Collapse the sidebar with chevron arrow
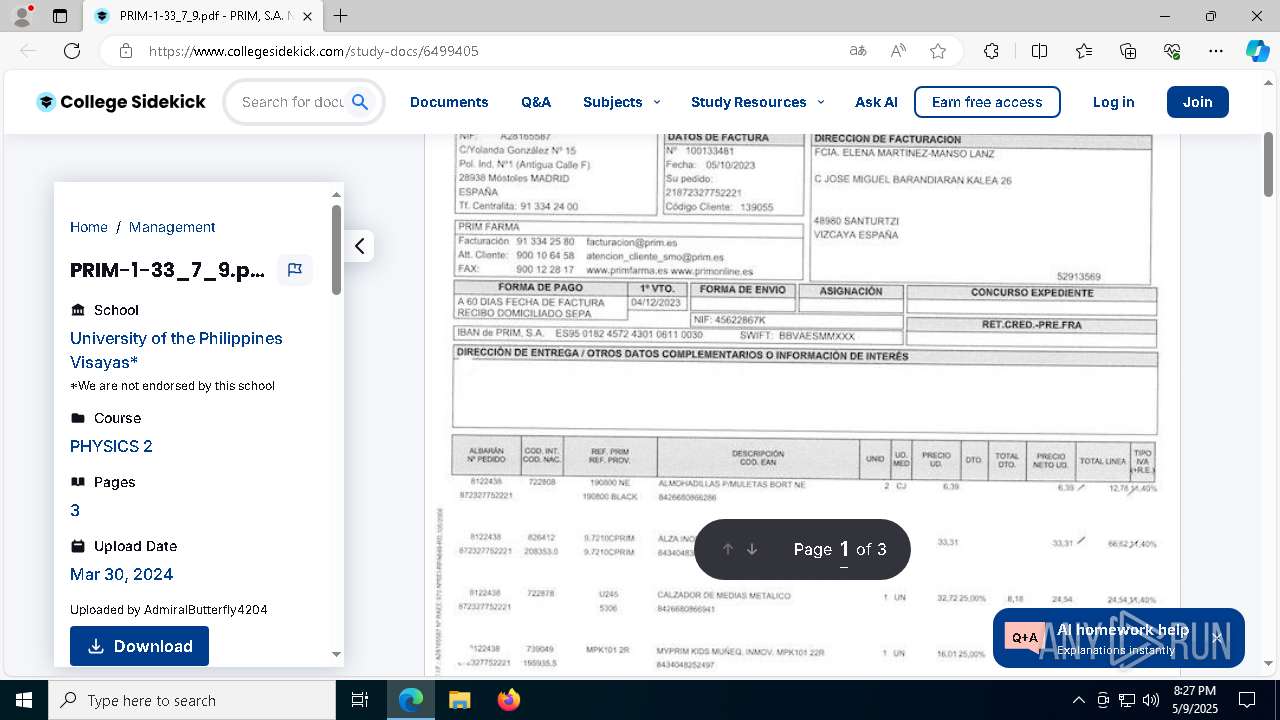Screen dimensions: 1280x720 pyautogui.click(x=359, y=246)
